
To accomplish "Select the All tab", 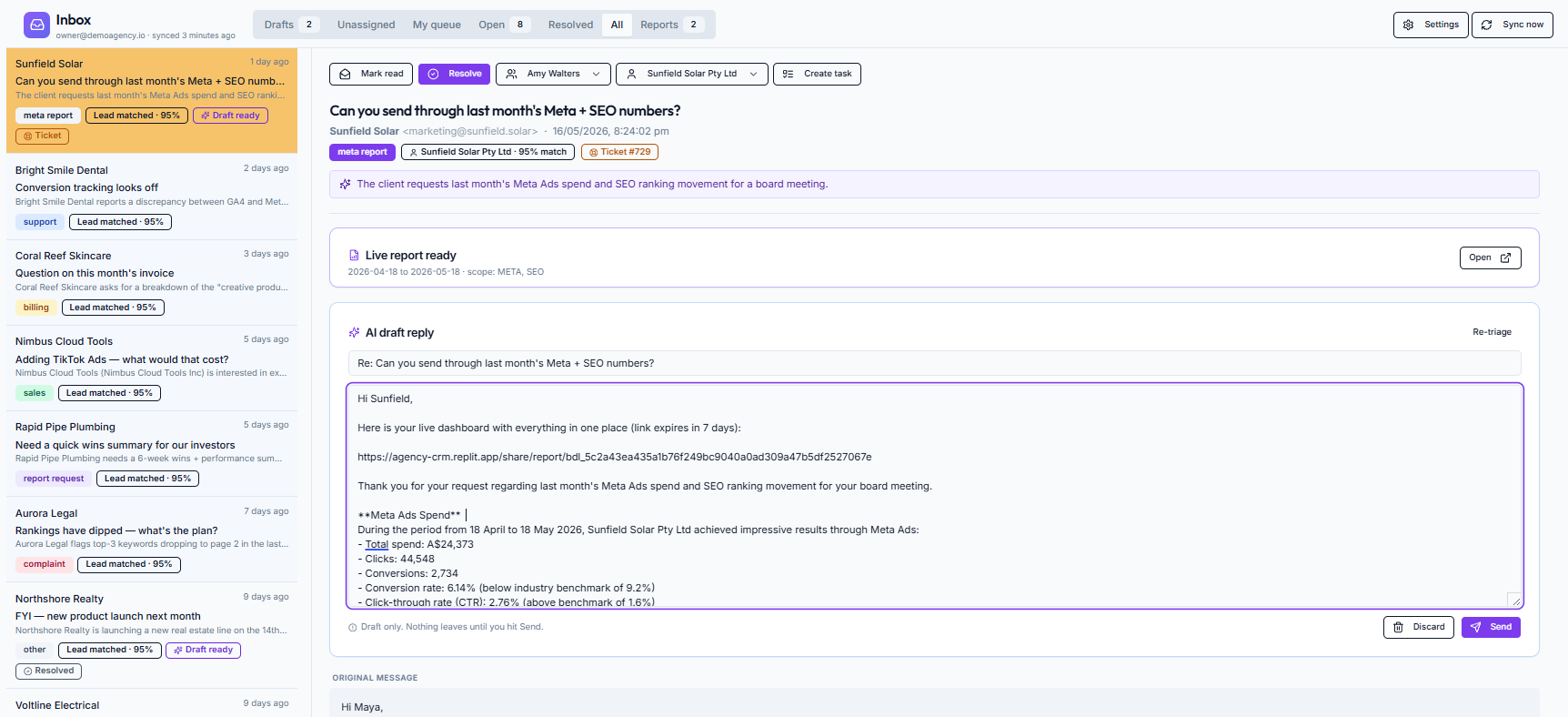I will (617, 25).
